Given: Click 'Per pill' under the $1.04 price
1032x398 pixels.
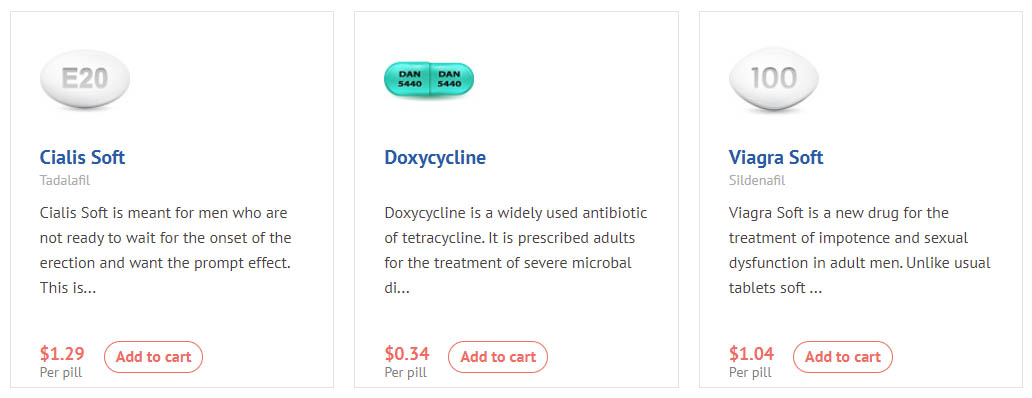Looking at the screenshot, I should pyautogui.click(x=750, y=372).
